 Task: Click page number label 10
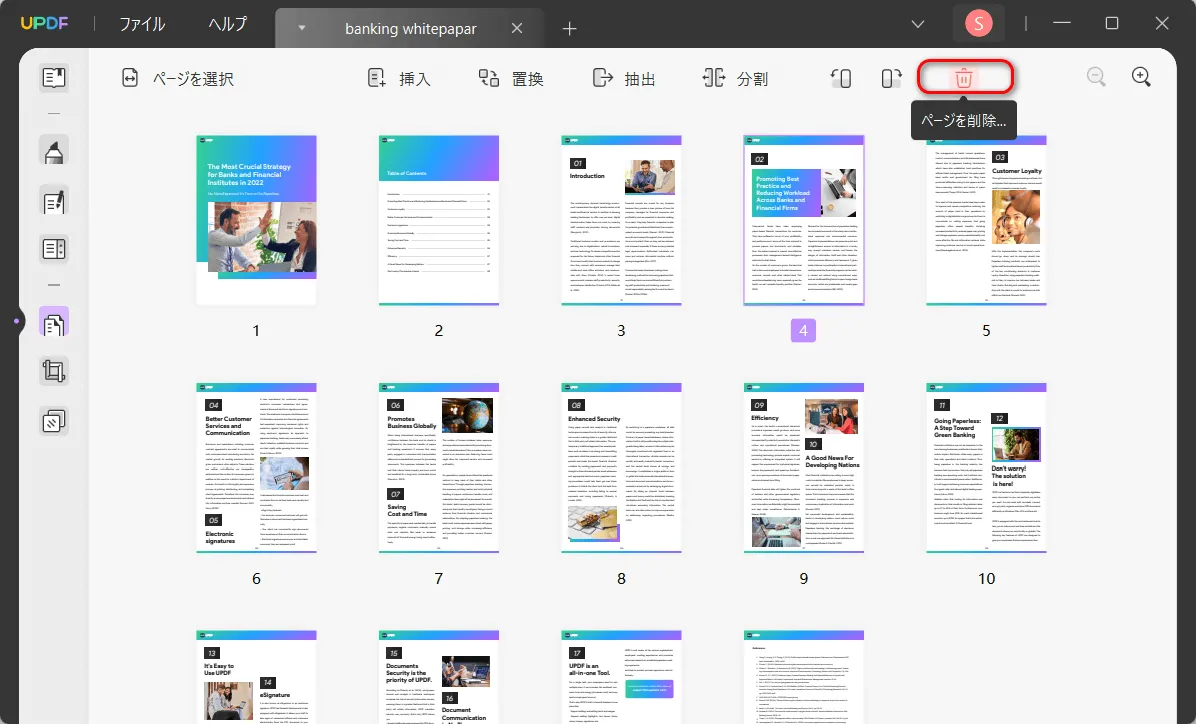986,578
